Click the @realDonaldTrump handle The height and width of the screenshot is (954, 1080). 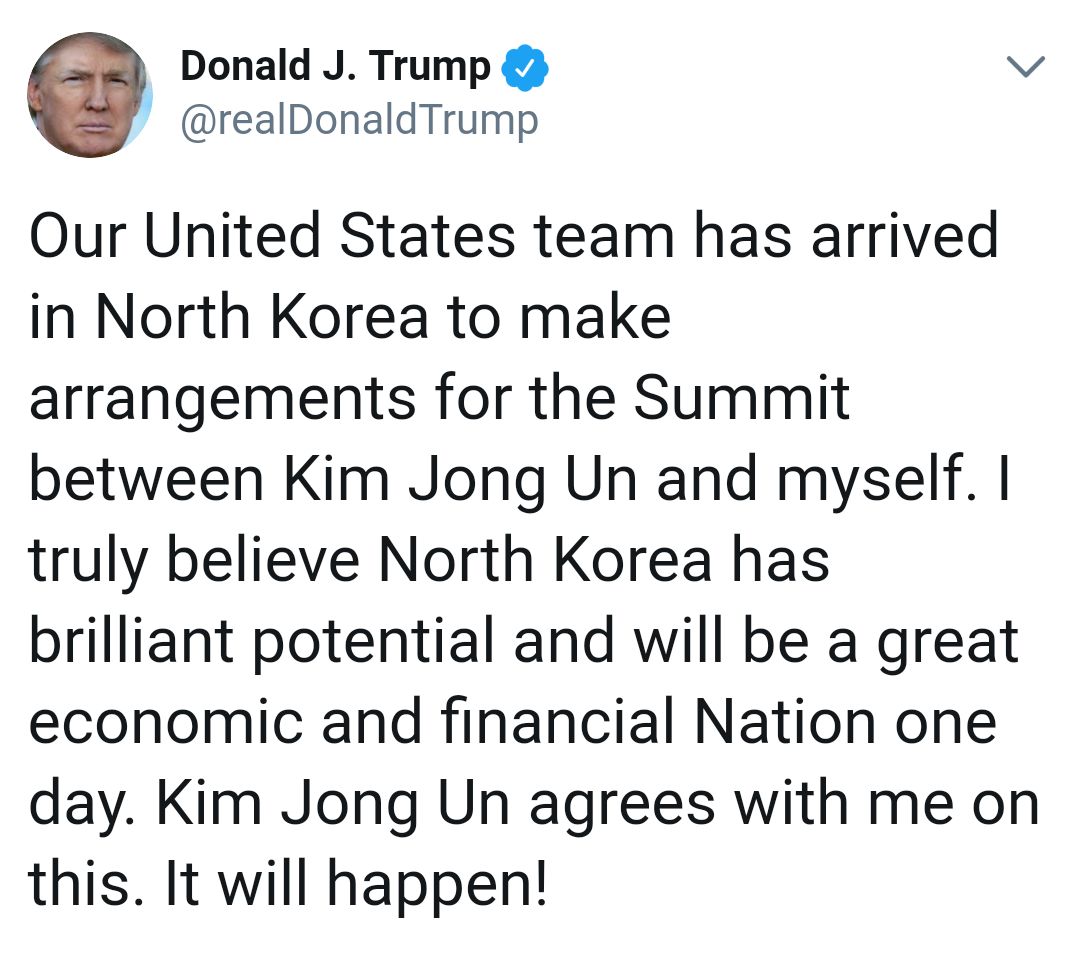(x=359, y=121)
